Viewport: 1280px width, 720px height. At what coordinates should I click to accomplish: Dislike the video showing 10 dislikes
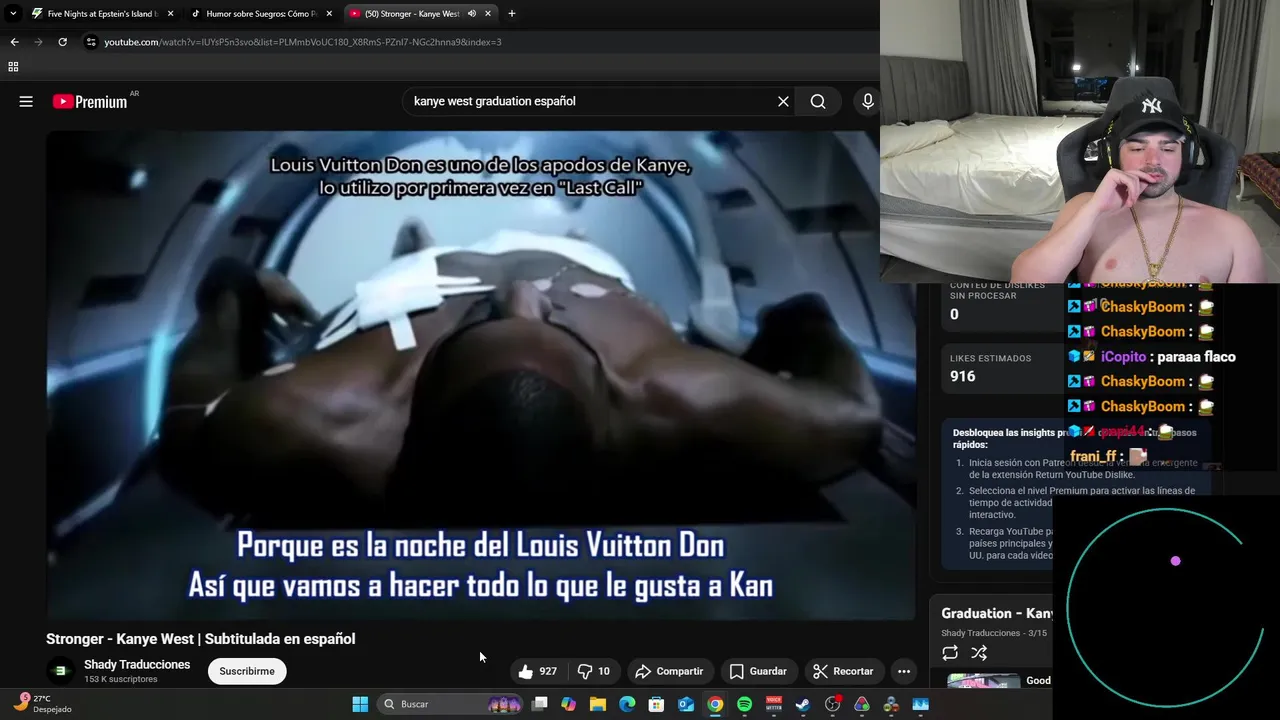594,671
